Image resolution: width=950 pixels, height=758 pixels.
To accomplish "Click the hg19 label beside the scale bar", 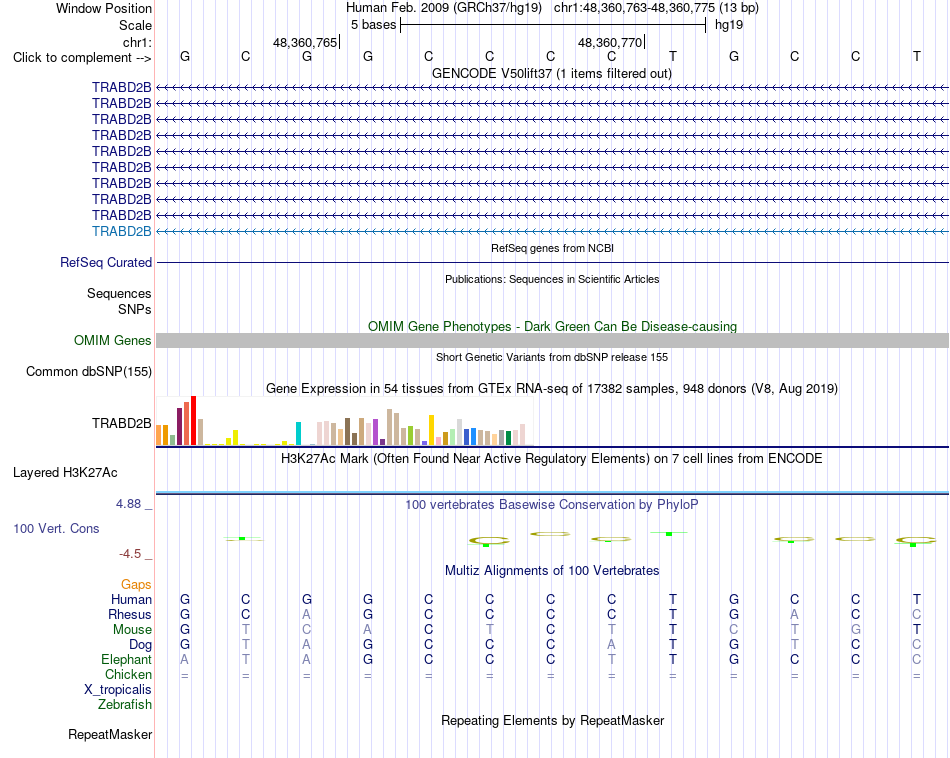I will click(729, 25).
